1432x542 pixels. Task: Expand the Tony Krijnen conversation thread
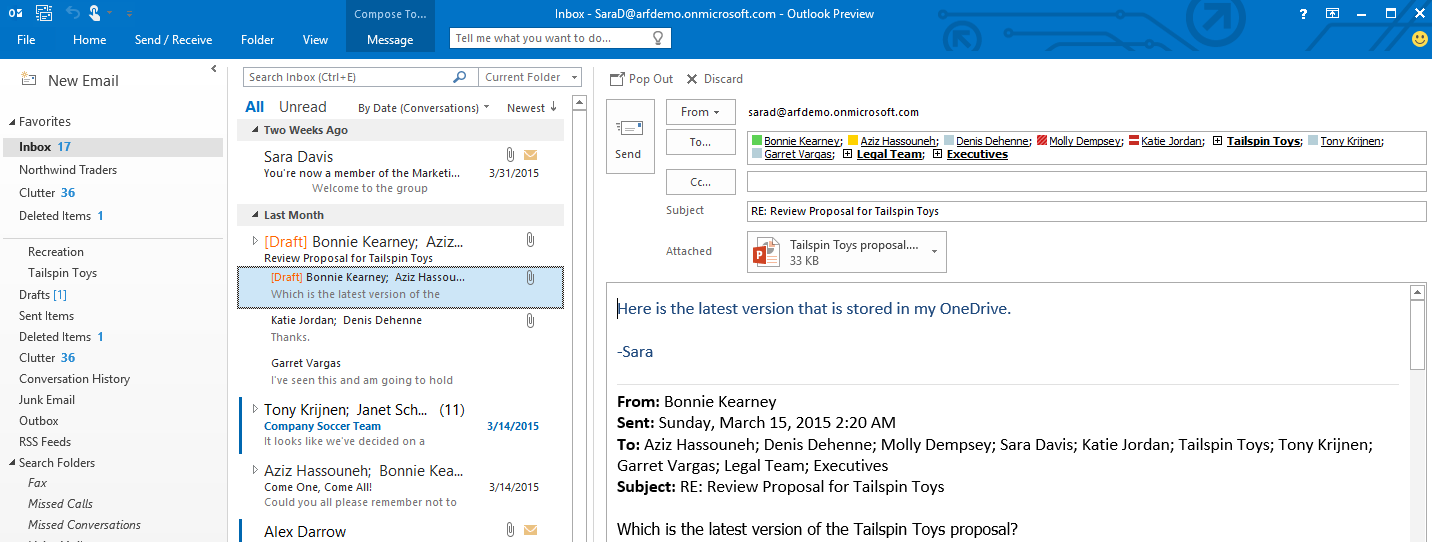pos(255,409)
